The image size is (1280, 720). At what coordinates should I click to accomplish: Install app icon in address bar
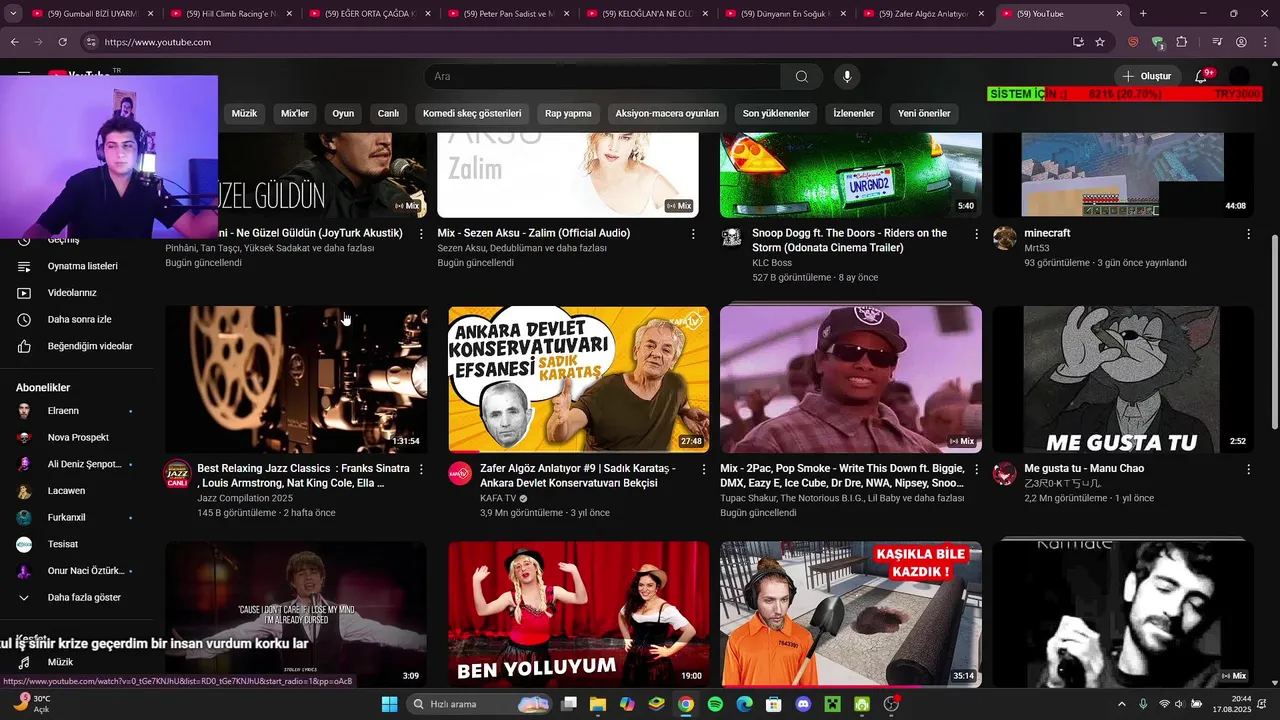pos(1078,42)
